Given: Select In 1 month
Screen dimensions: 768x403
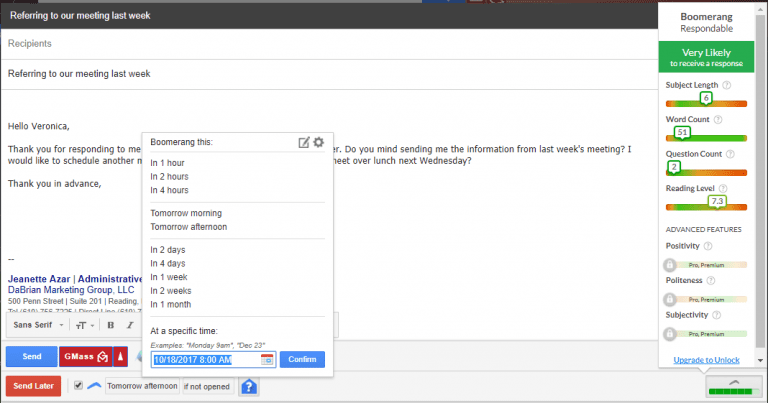Looking at the screenshot, I should click(x=170, y=305).
